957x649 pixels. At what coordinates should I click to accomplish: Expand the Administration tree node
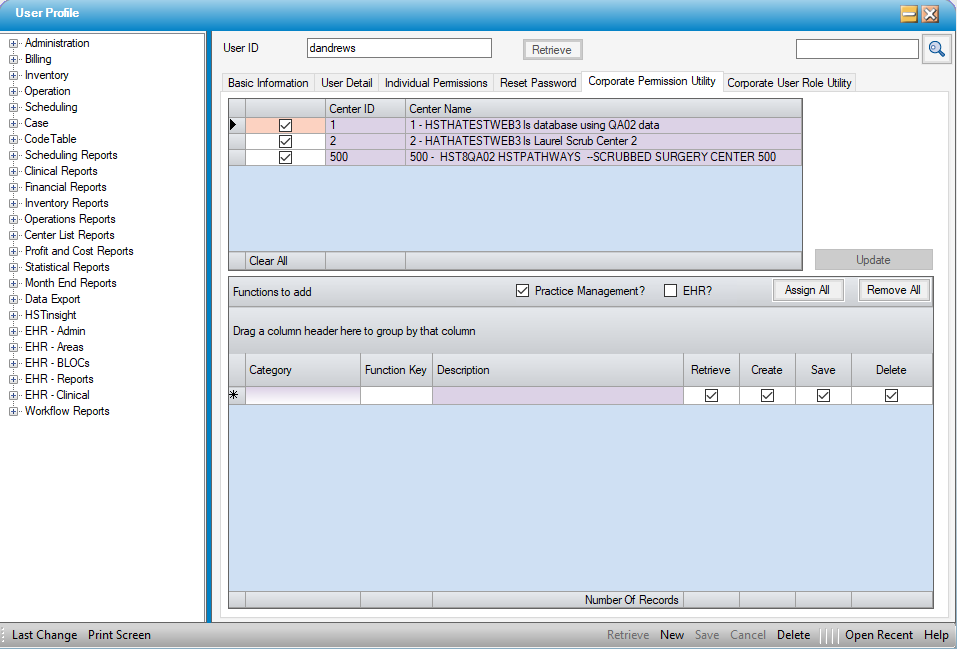tap(14, 44)
